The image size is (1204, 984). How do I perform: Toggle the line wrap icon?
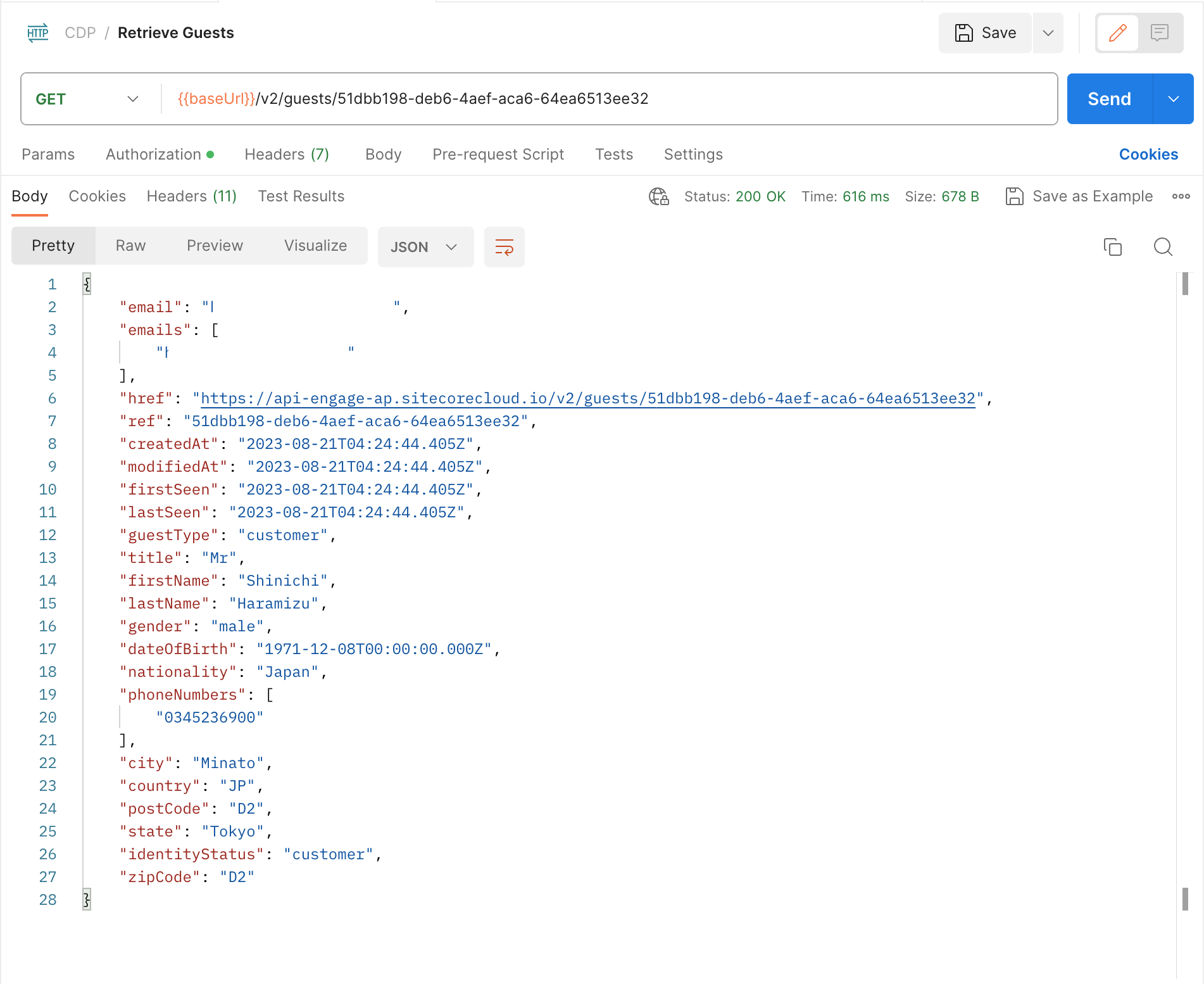coord(505,247)
